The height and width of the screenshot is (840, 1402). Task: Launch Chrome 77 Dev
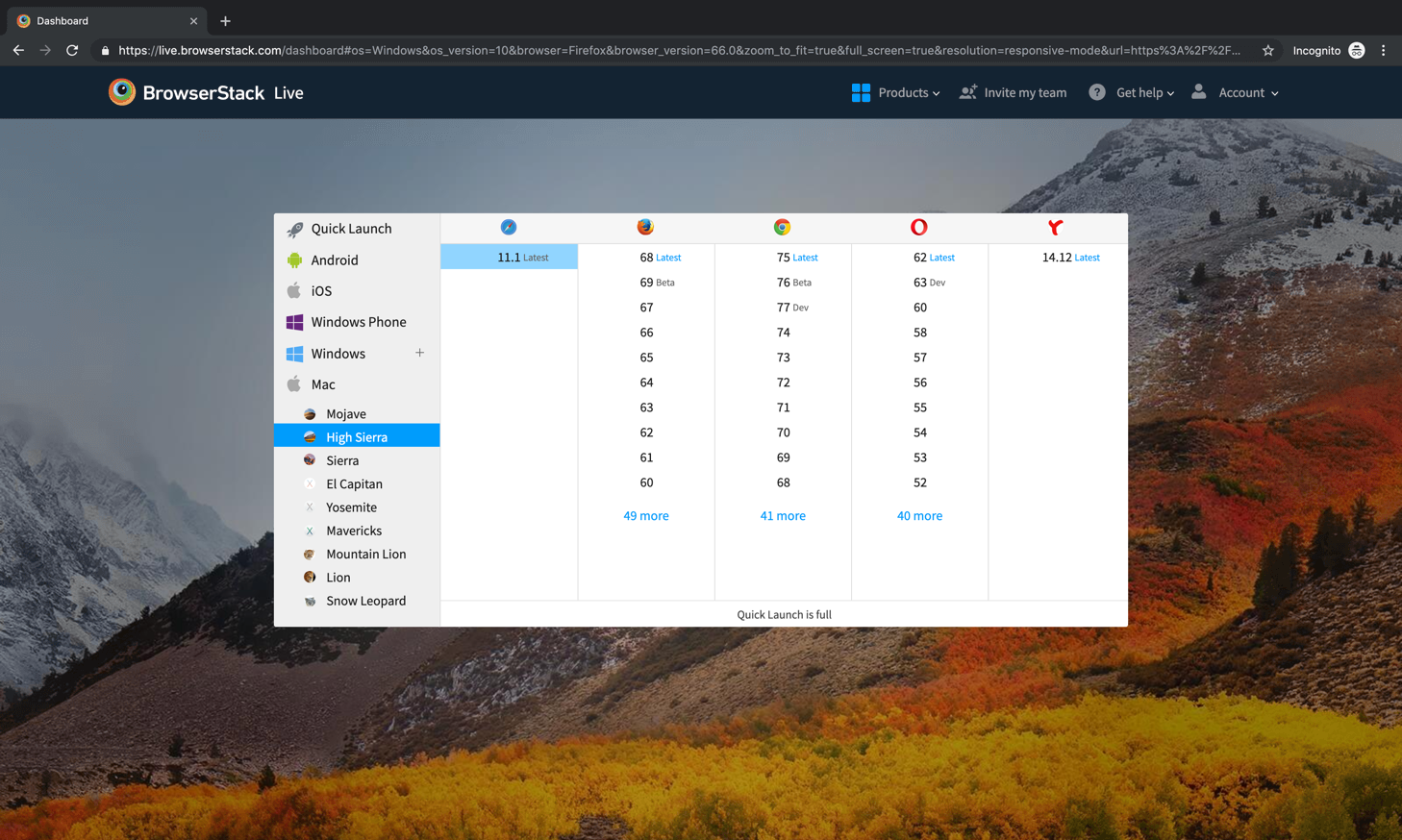click(783, 308)
